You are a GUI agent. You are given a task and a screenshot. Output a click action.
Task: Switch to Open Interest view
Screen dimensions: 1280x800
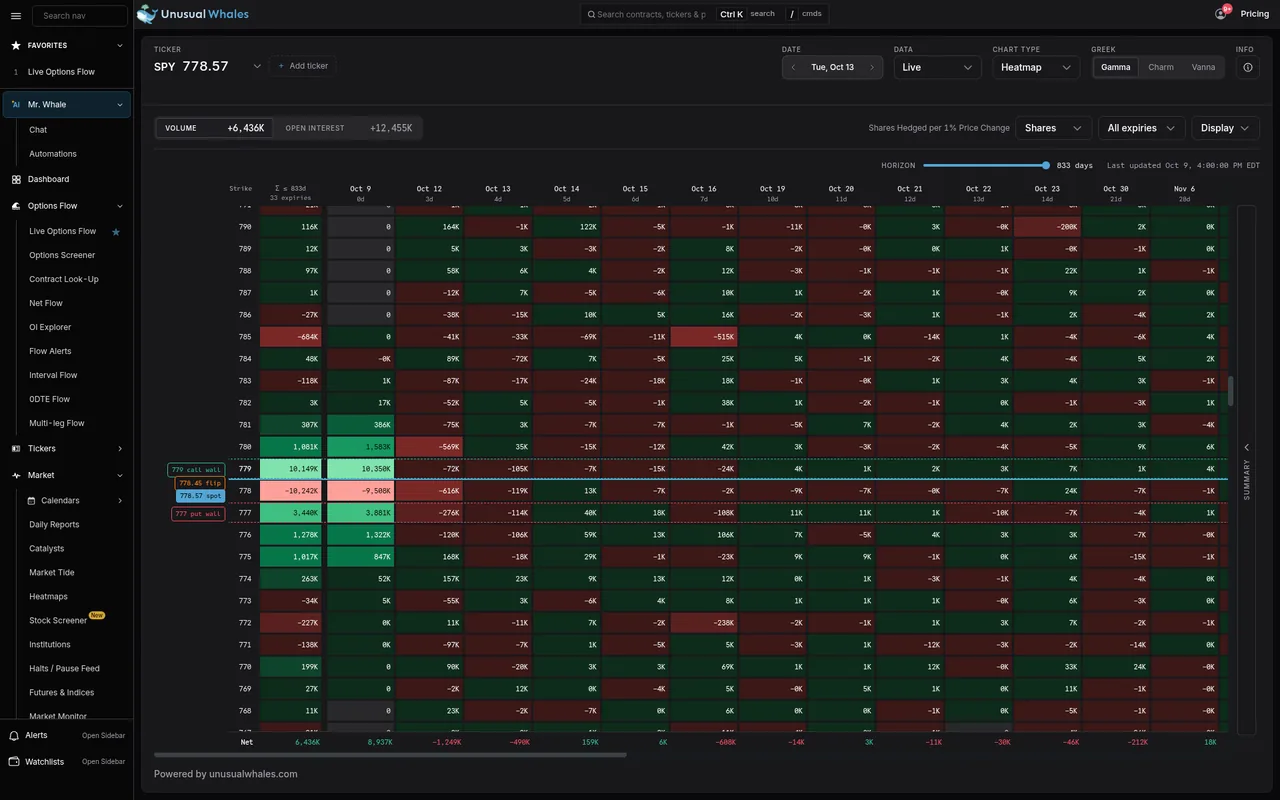coord(348,128)
